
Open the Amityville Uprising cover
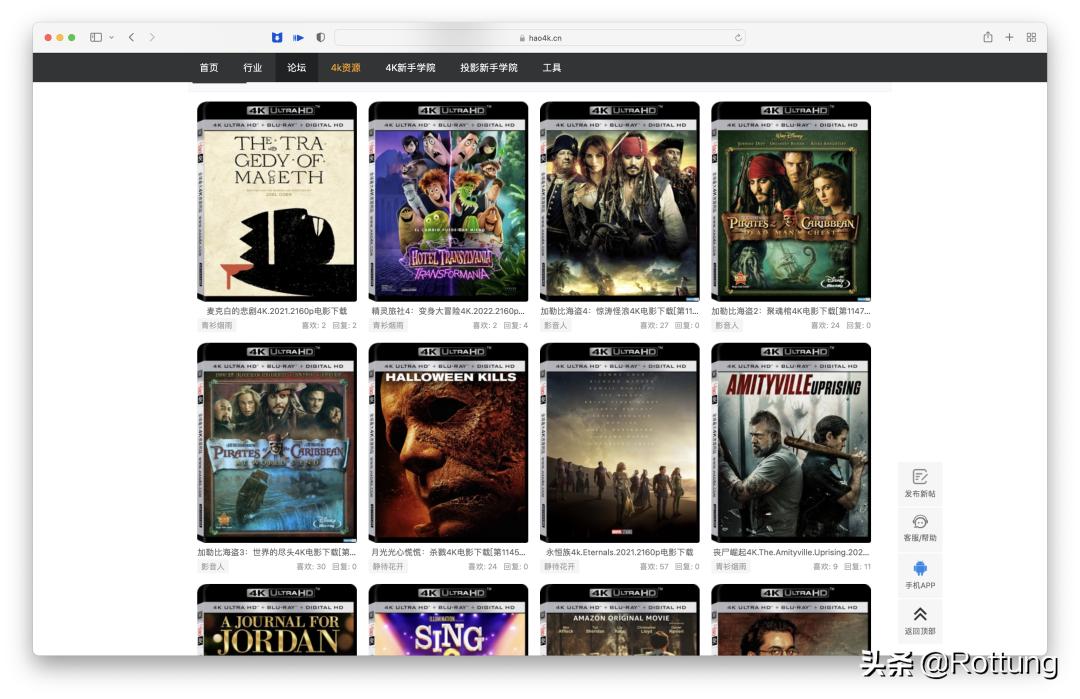pos(791,443)
